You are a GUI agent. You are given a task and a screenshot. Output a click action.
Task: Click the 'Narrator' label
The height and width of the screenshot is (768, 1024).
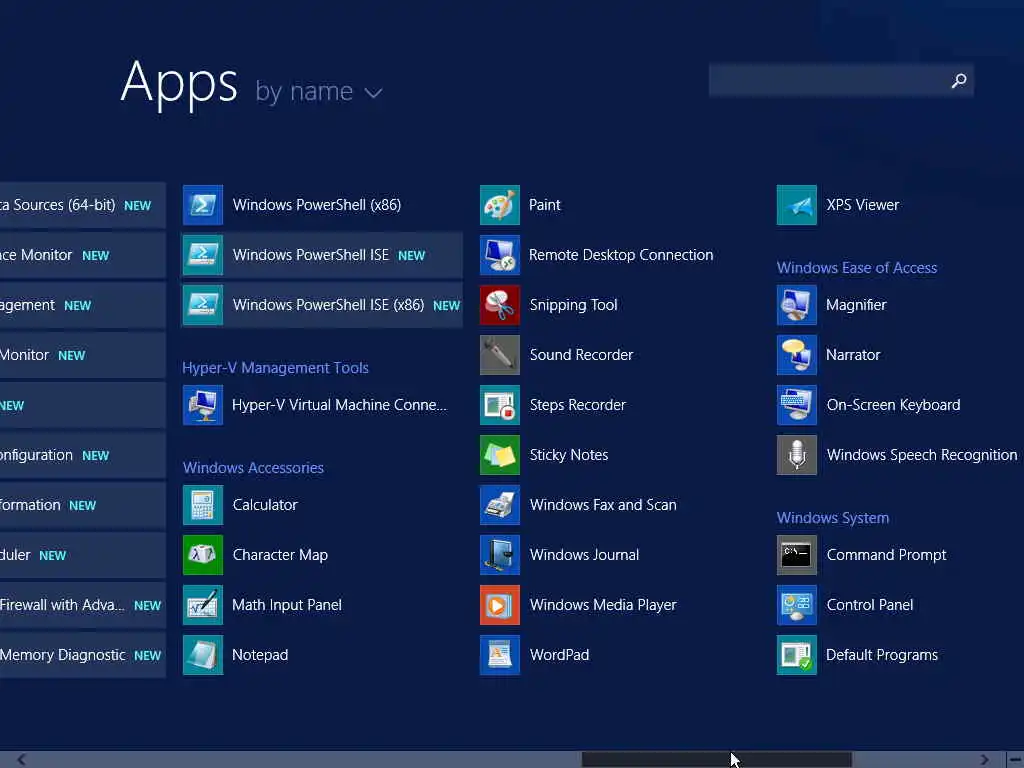[x=853, y=355]
